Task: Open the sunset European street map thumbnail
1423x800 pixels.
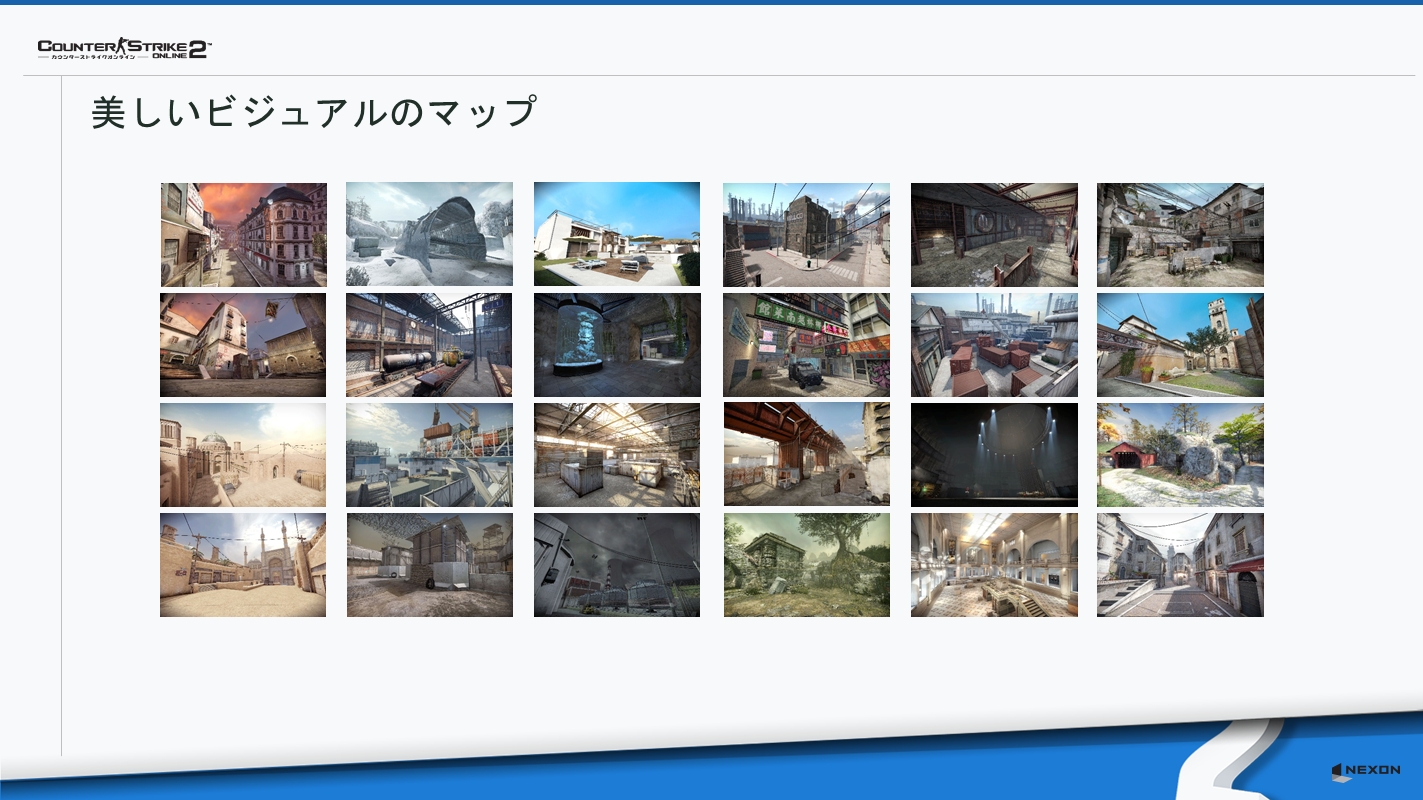Action: coord(243,235)
